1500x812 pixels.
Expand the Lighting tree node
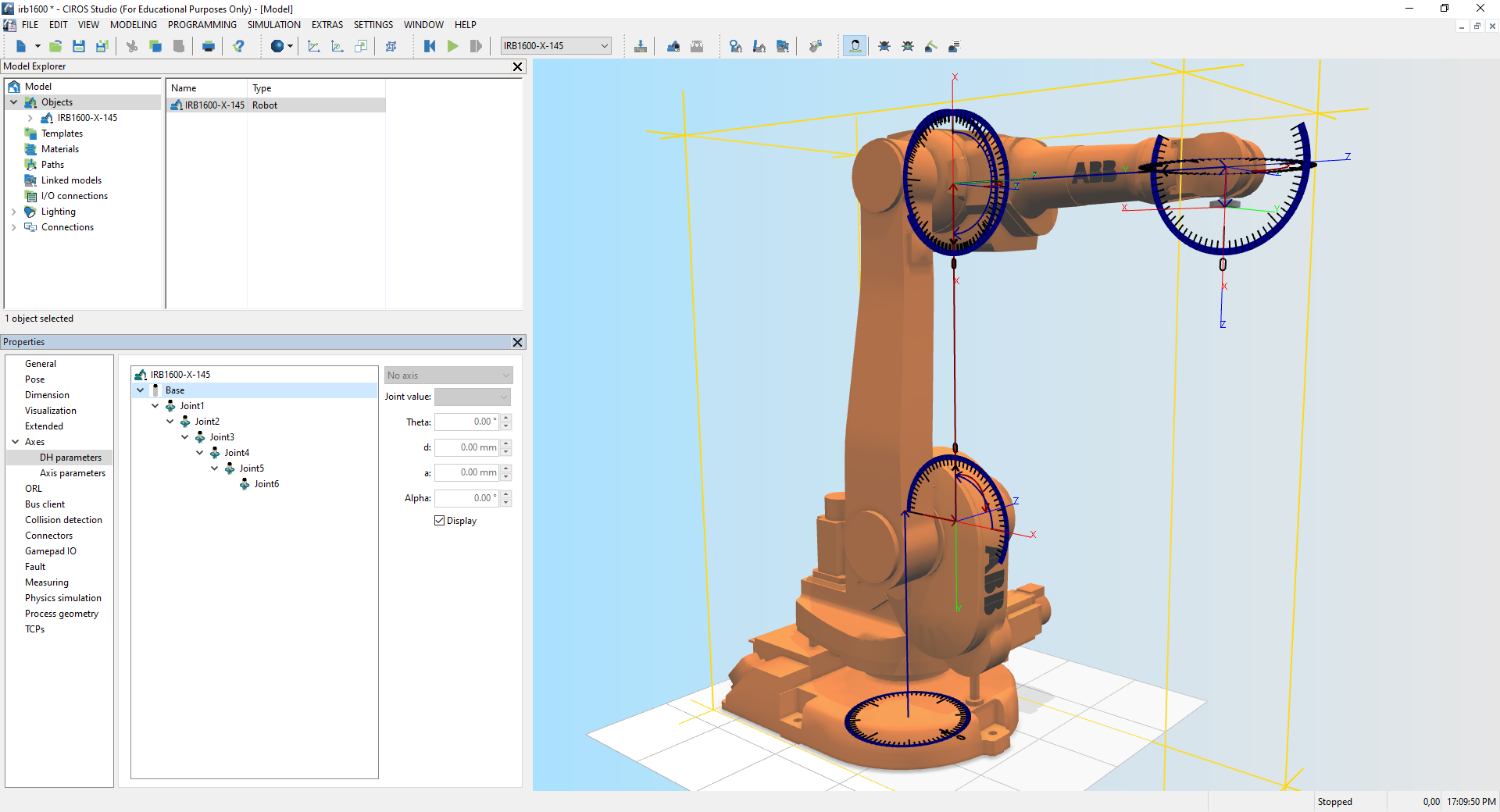tap(13, 212)
